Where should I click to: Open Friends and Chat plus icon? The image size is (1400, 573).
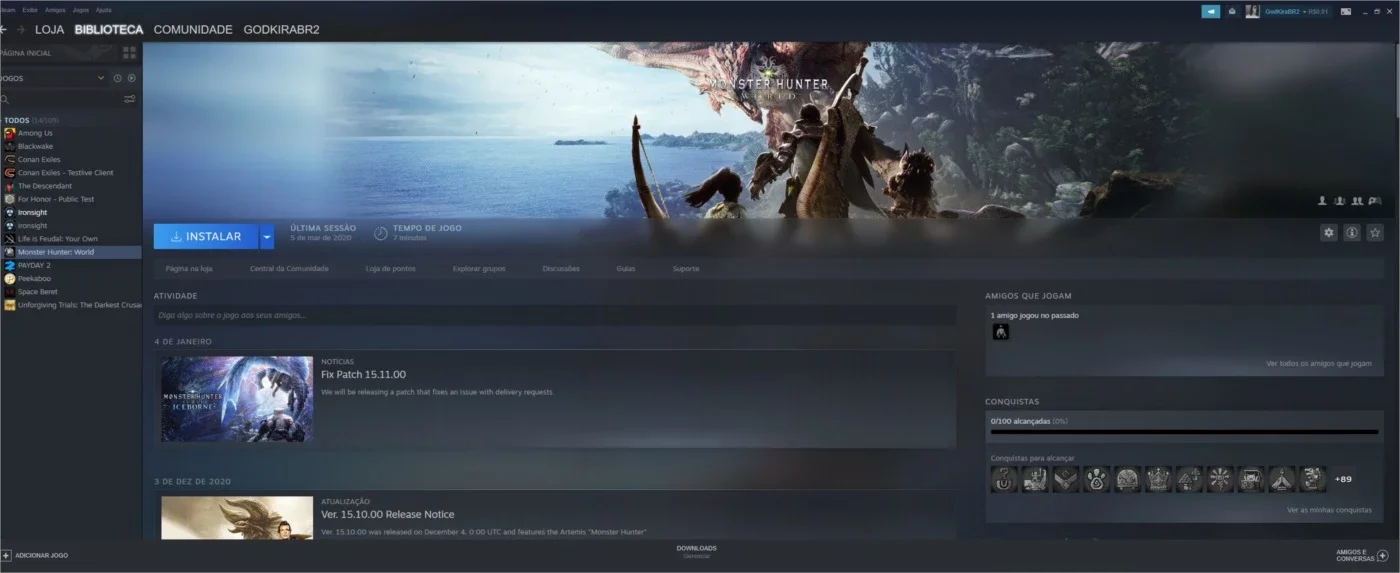tap(1382, 555)
